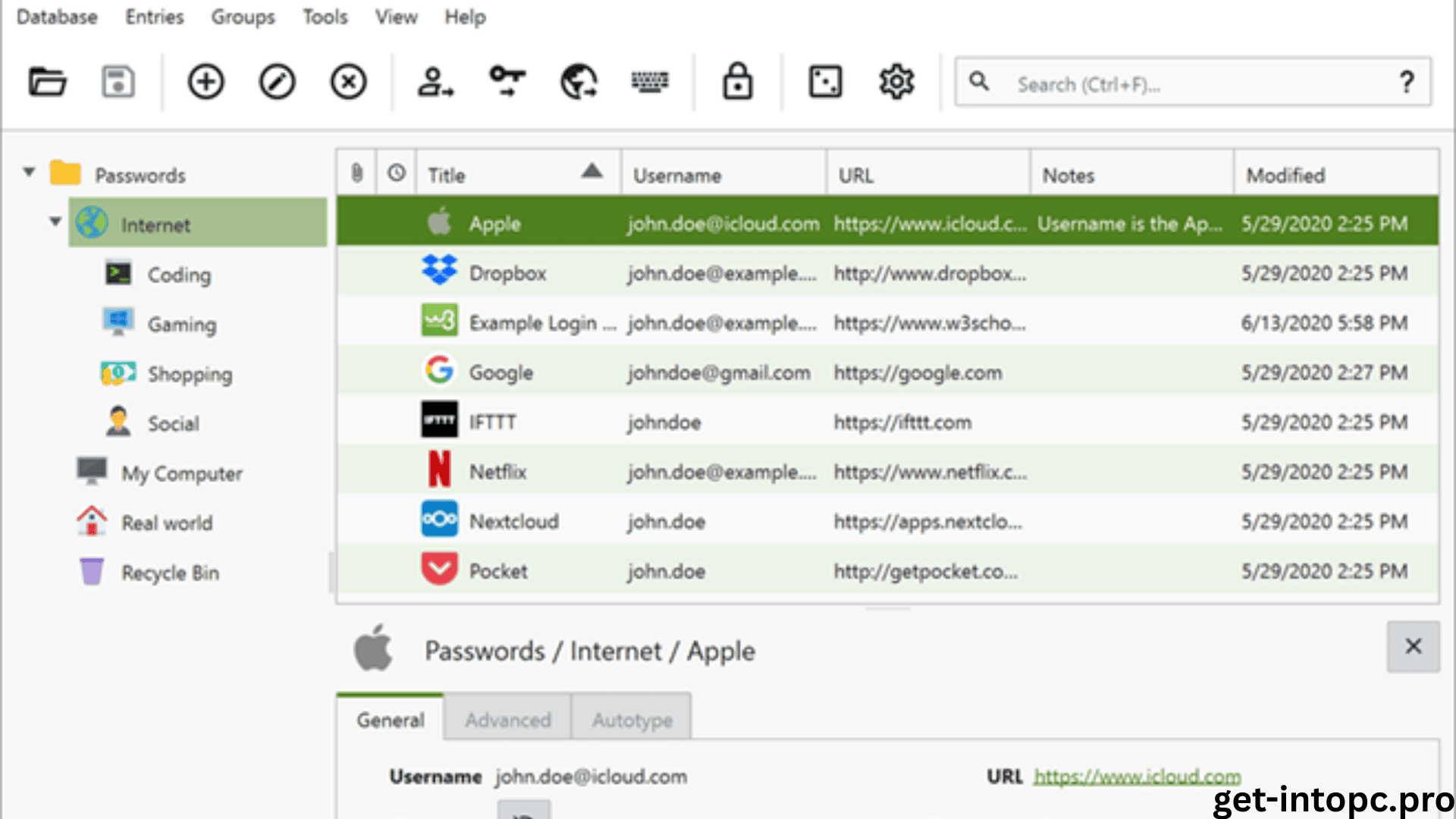Screen dimensions: 1456x819
Task: Save database using the floppy disk icon
Action: [118, 82]
